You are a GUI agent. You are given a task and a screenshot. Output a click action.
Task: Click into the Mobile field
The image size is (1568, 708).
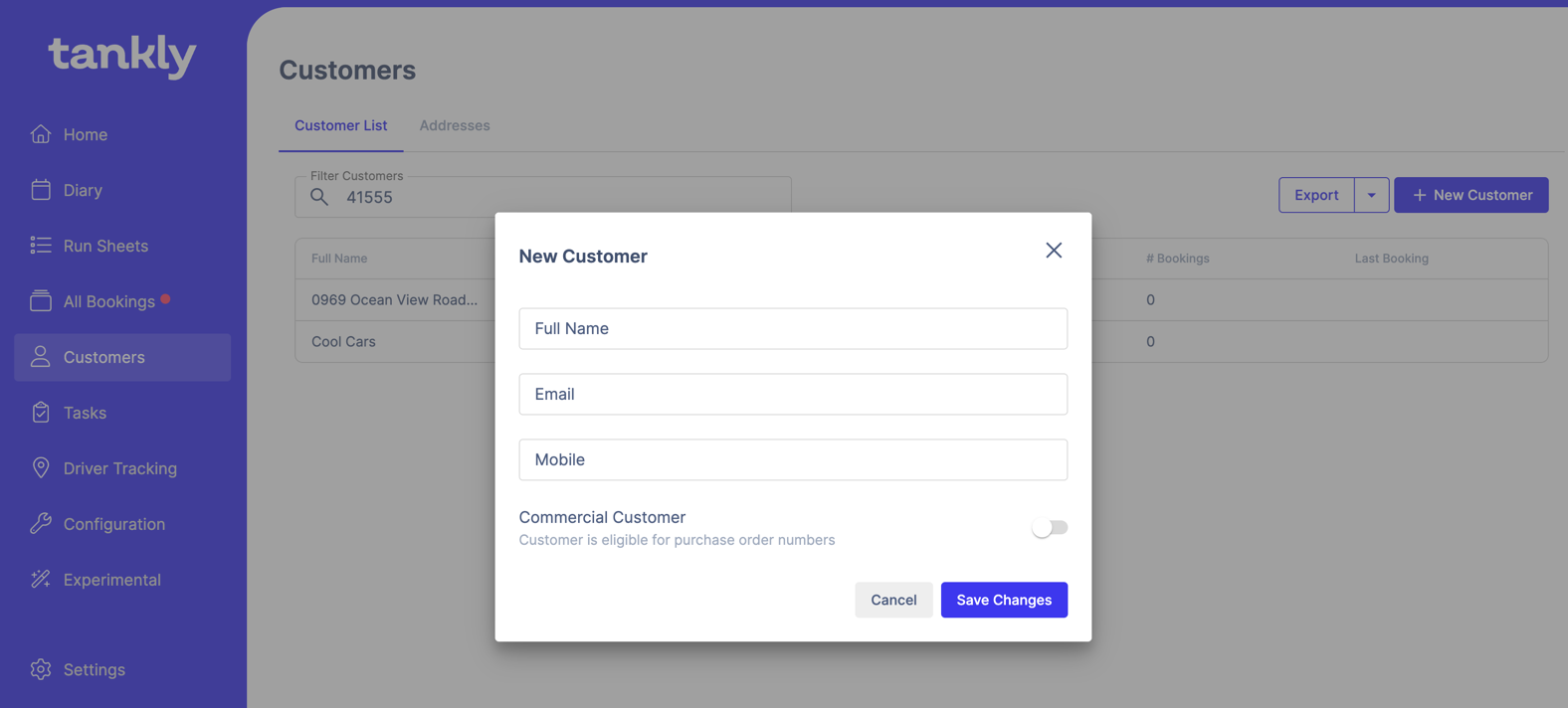(792, 459)
